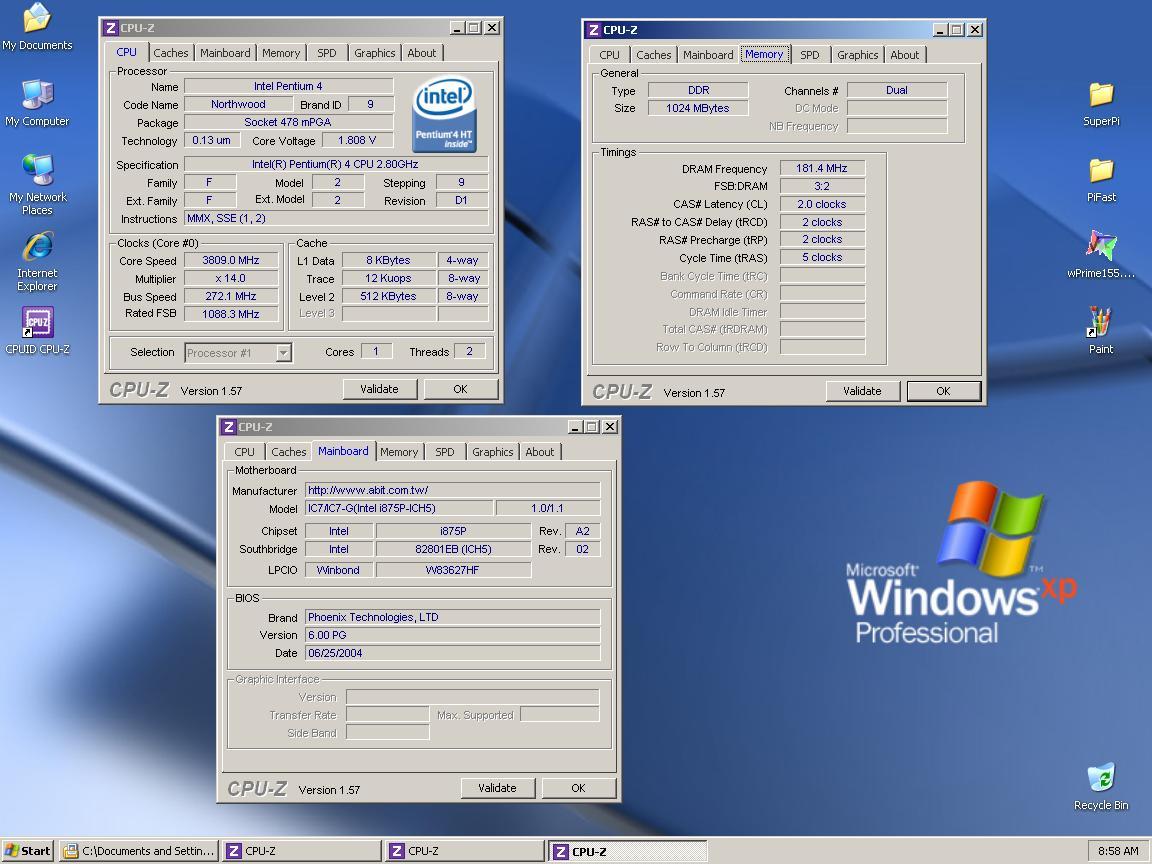
Task: Click Validate in the CPU window
Action: click(x=379, y=389)
